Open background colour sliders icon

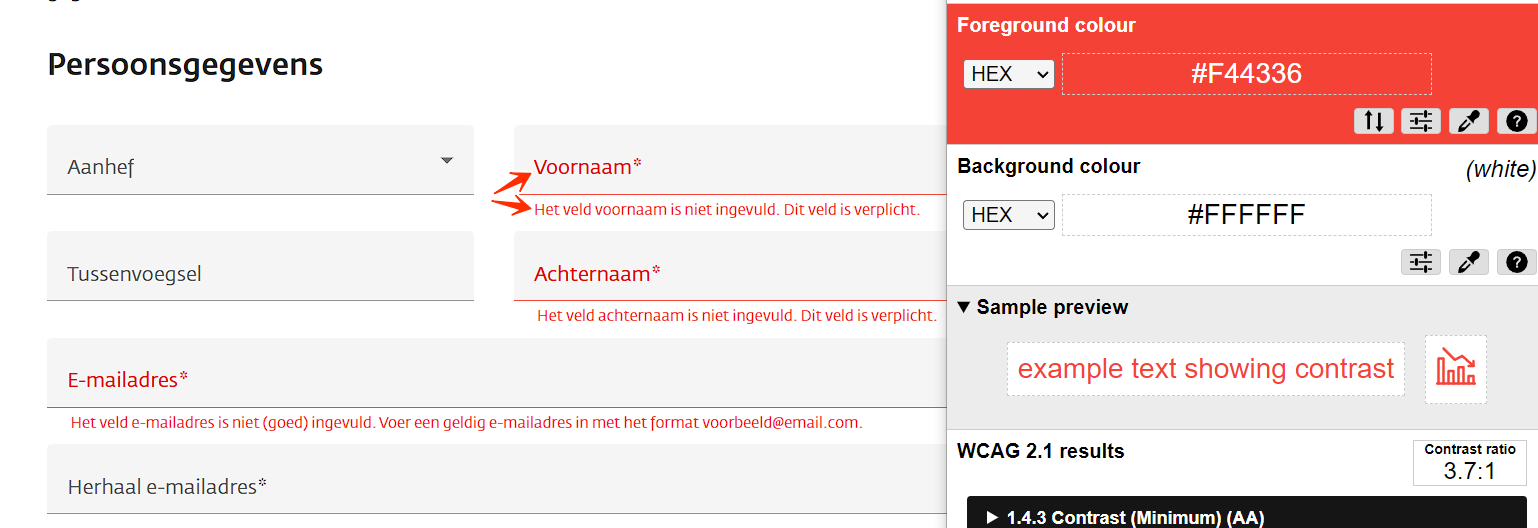click(1421, 262)
